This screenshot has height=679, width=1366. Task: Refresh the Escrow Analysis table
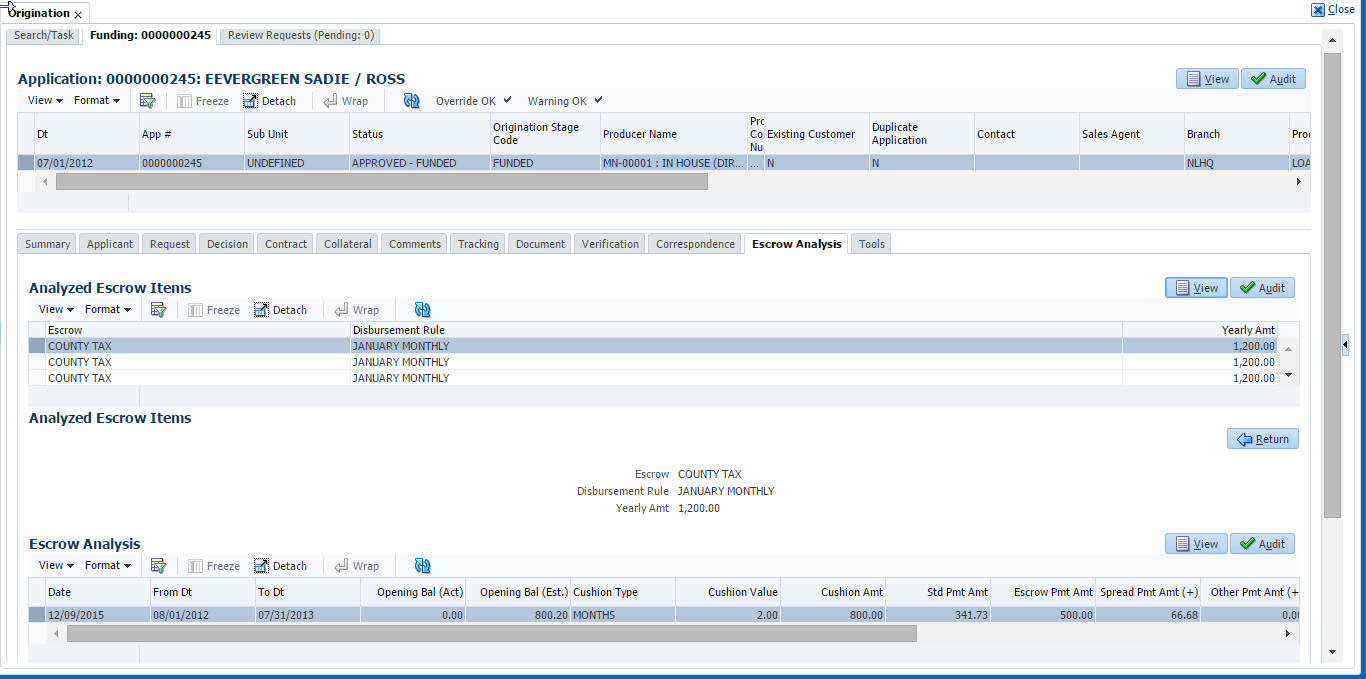422,566
